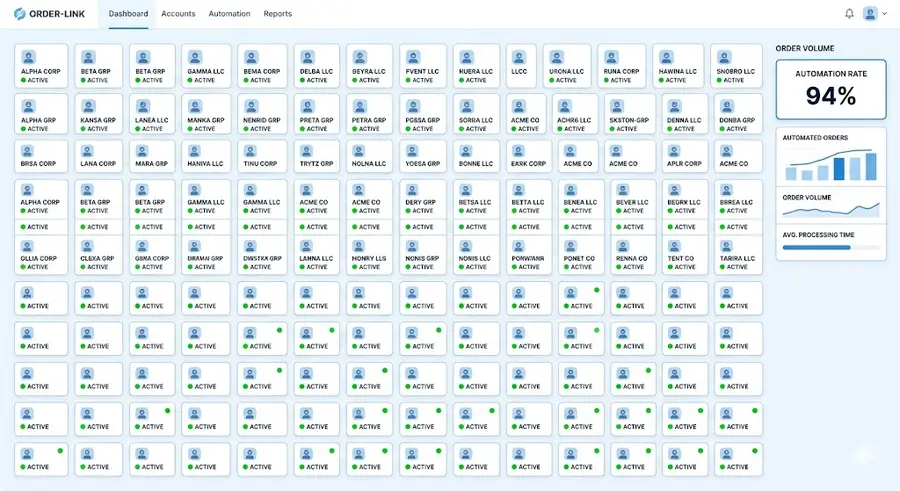
Task: Open the user profile avatar in the header
Action: coord(870,13)
